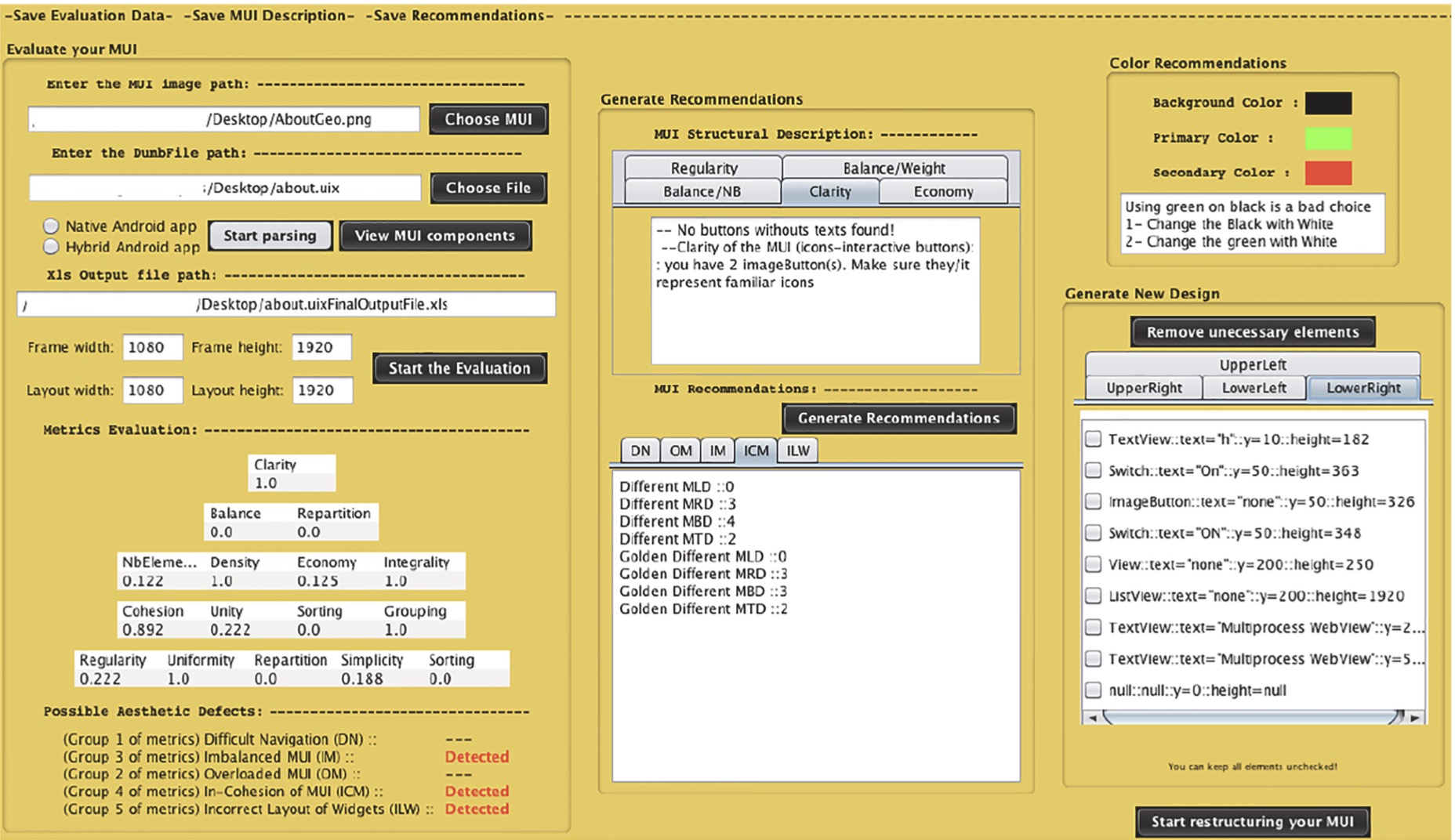Click the Choose MUI button
Viewport: 1455px width, 840px height.
tap(488, 119)
